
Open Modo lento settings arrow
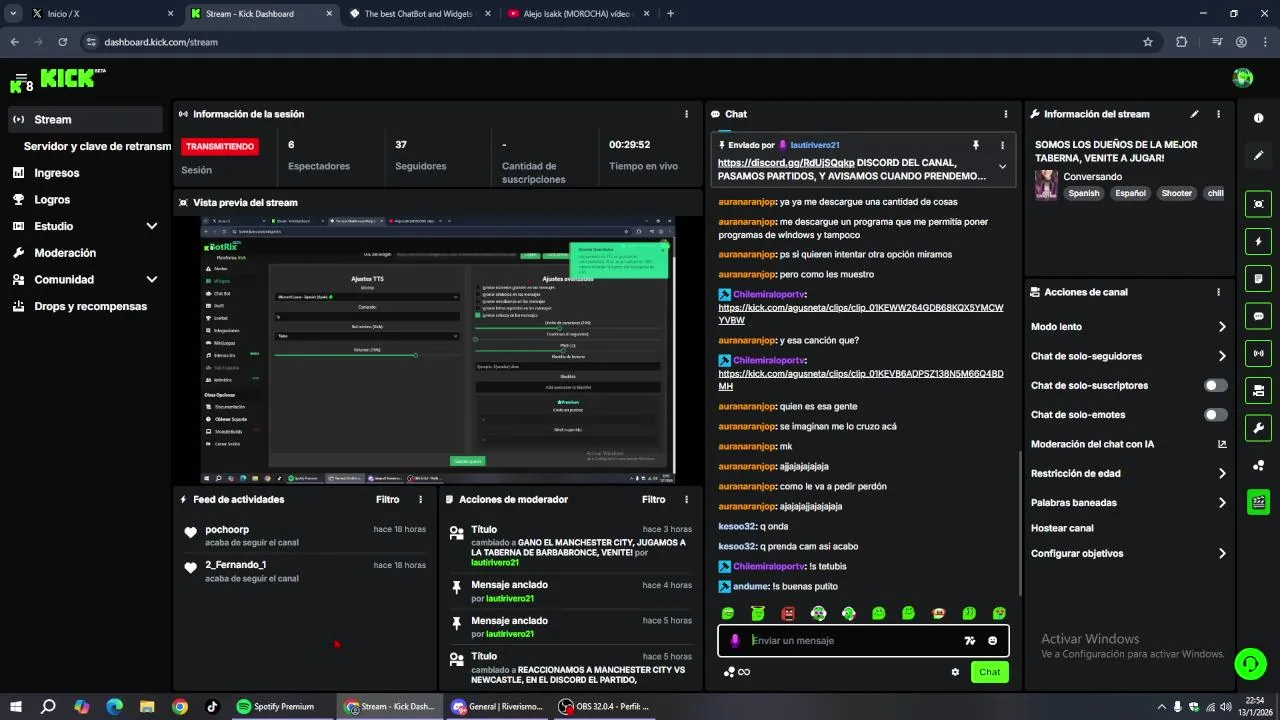[1222, 327]
